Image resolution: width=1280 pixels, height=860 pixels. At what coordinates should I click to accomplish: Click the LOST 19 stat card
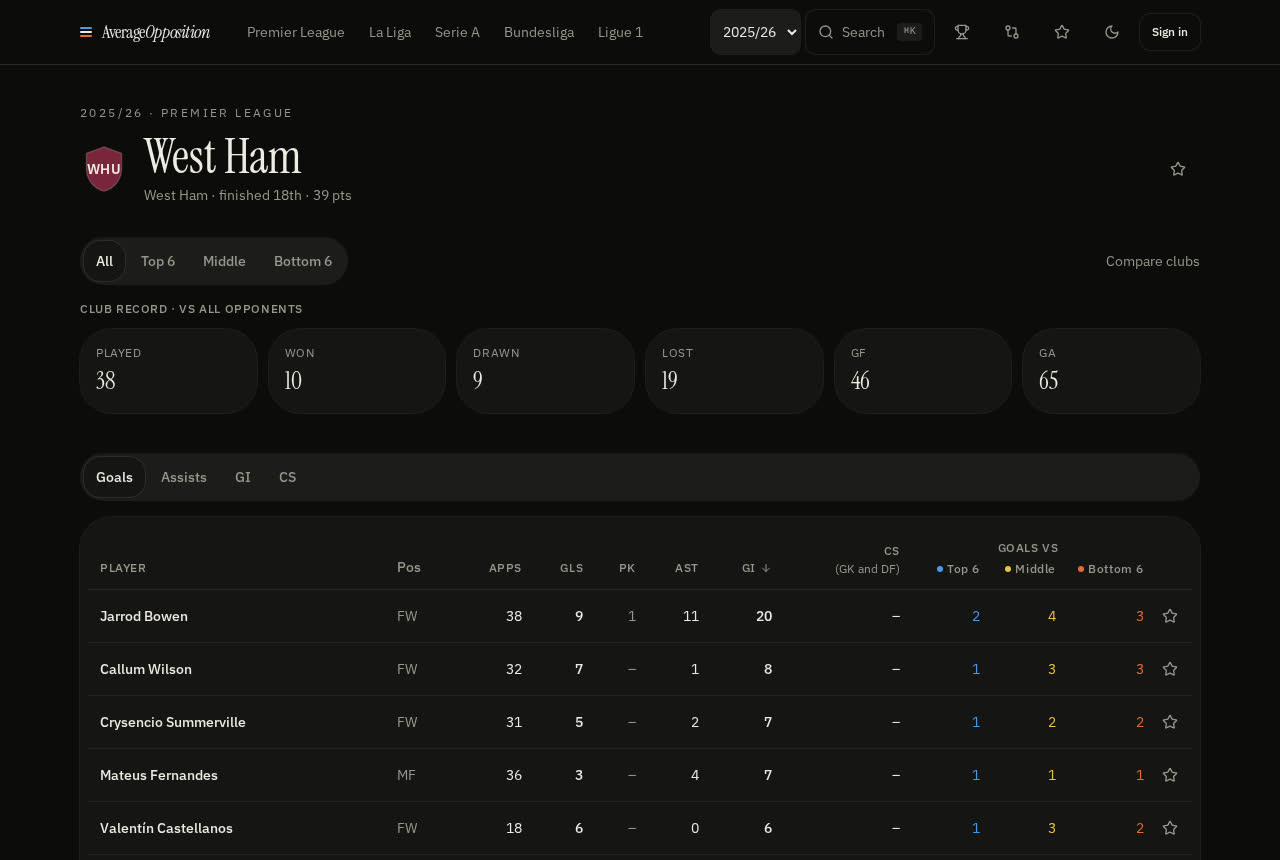click(734, 371)
